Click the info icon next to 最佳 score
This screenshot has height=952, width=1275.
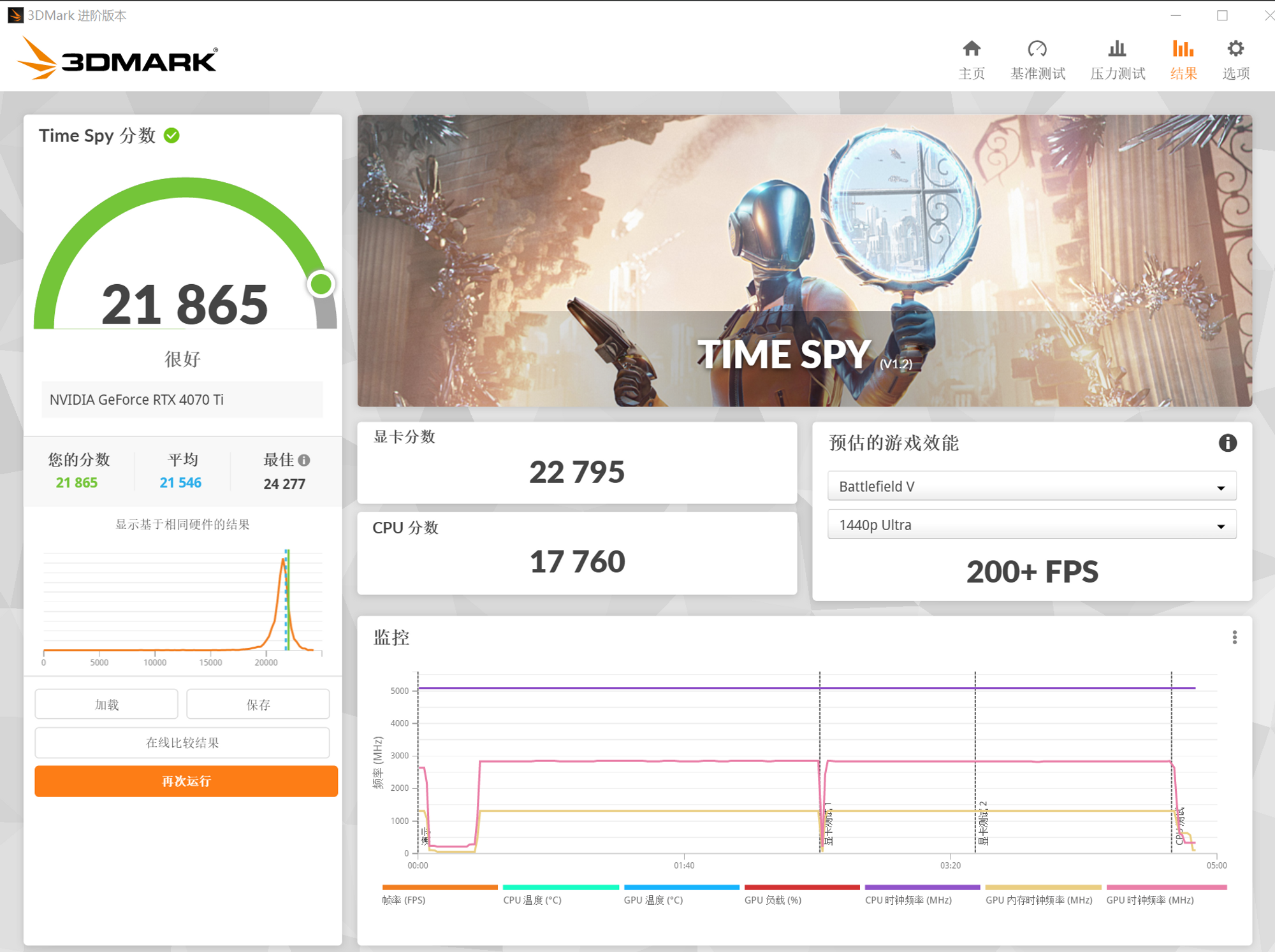coord(305,460)
